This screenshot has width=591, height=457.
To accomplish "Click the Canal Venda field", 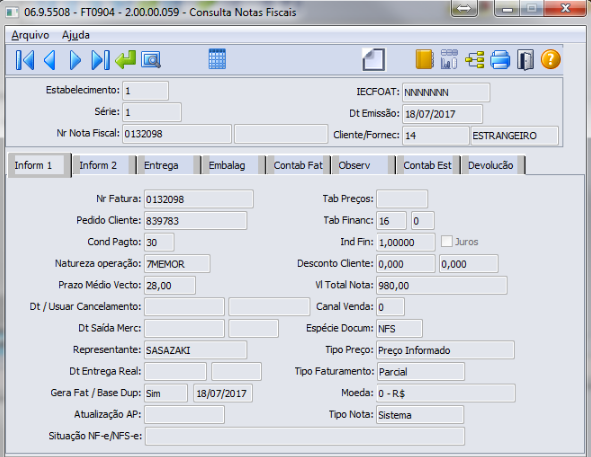I will [390, 307].
